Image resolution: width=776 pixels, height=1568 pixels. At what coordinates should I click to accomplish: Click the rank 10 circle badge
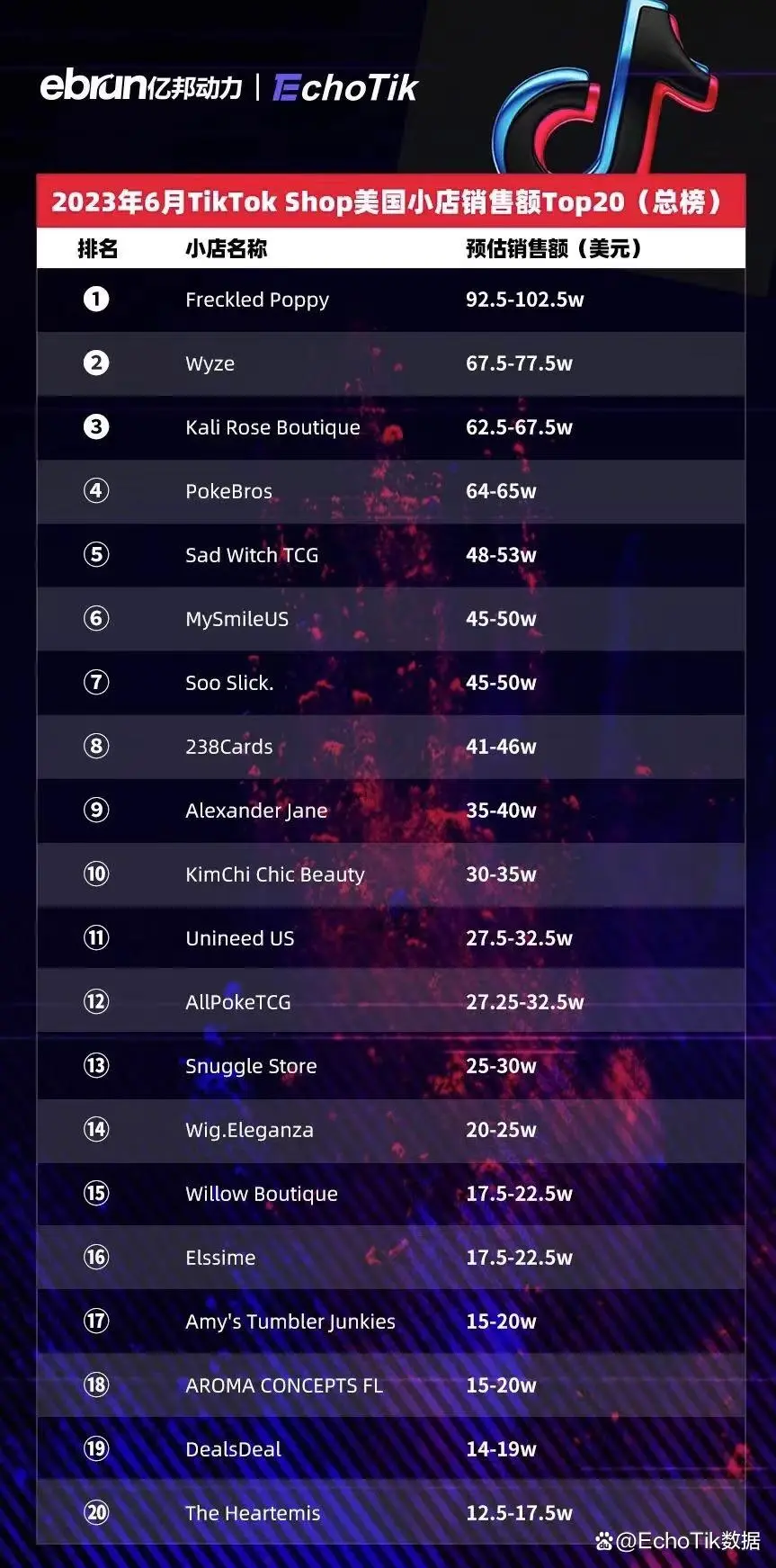96,874
